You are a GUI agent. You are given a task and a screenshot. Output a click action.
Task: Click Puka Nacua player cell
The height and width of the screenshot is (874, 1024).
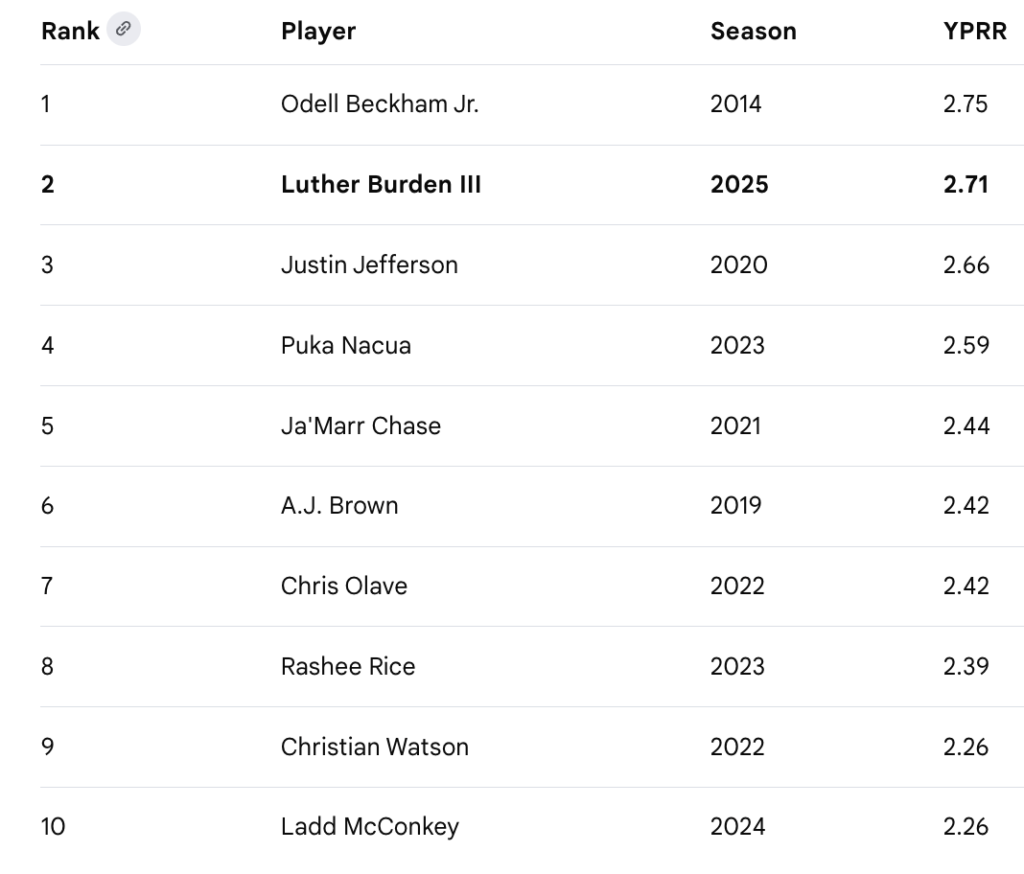point(346,345)
